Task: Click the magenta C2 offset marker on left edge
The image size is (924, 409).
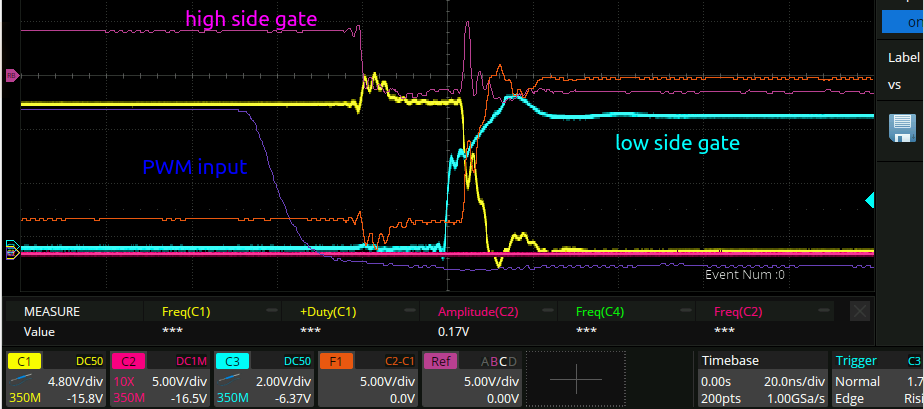Action: pyautogui.click(x=12, y=75)
